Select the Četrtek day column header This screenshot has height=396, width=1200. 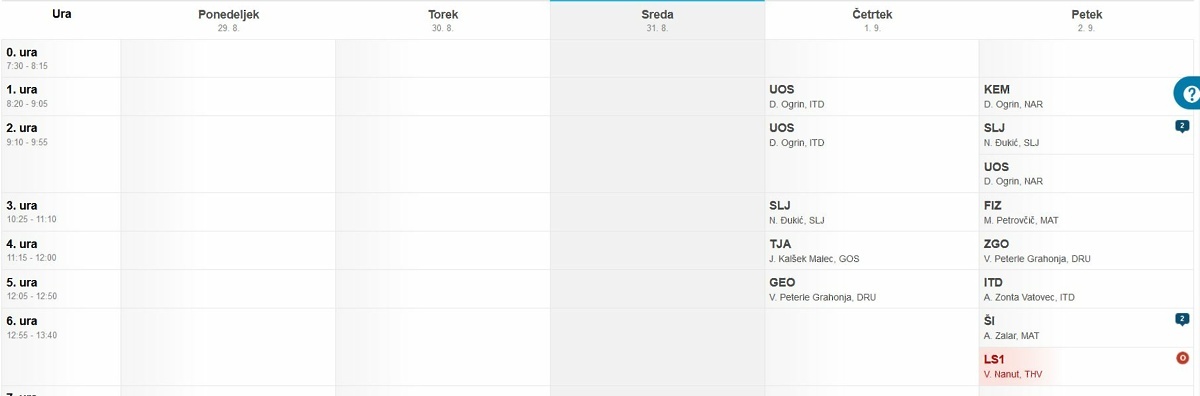(x=872, y=20)
